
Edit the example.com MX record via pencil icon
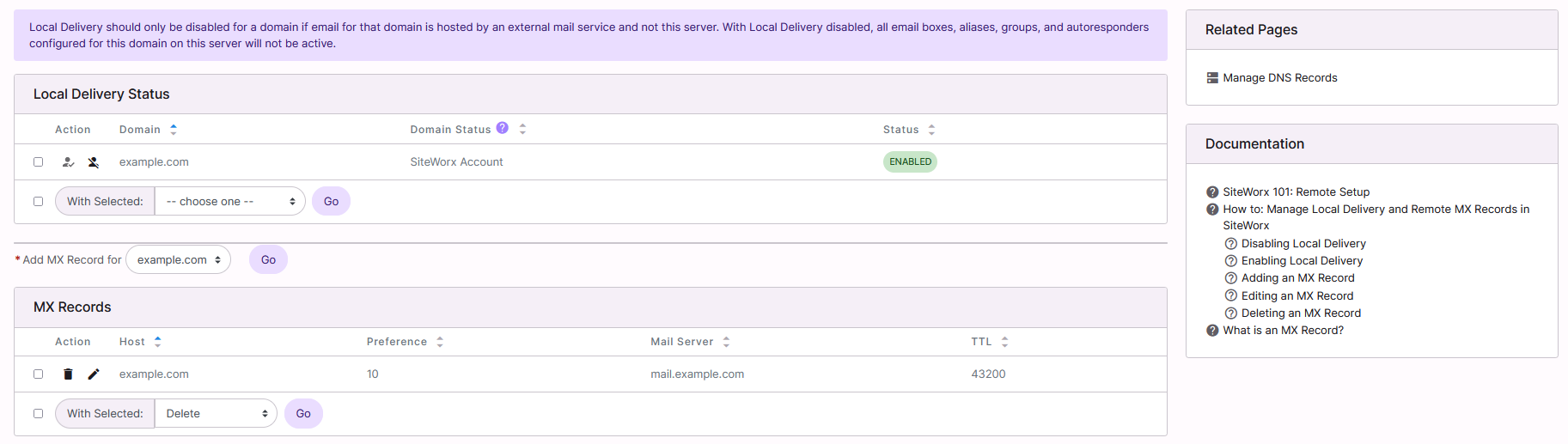pyautogui.click(x=94, y=374)
